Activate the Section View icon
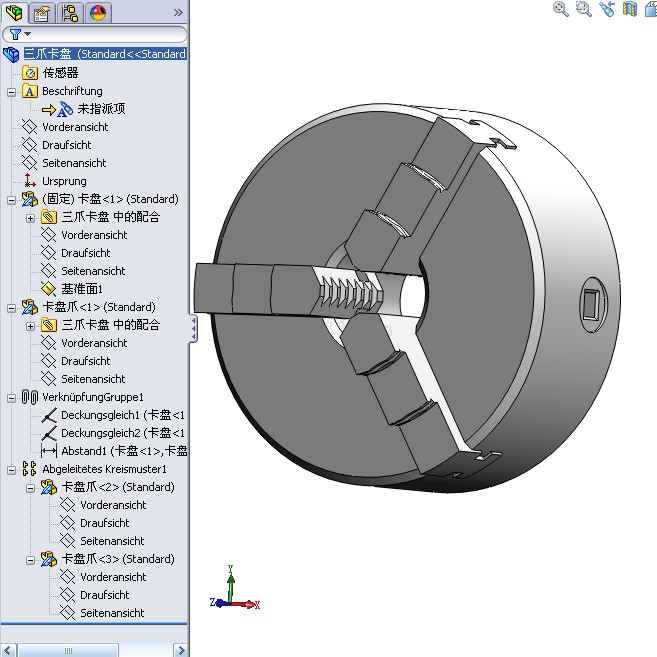Image resolution: width=657 pixels, height=657 pixels. [630, 9]
